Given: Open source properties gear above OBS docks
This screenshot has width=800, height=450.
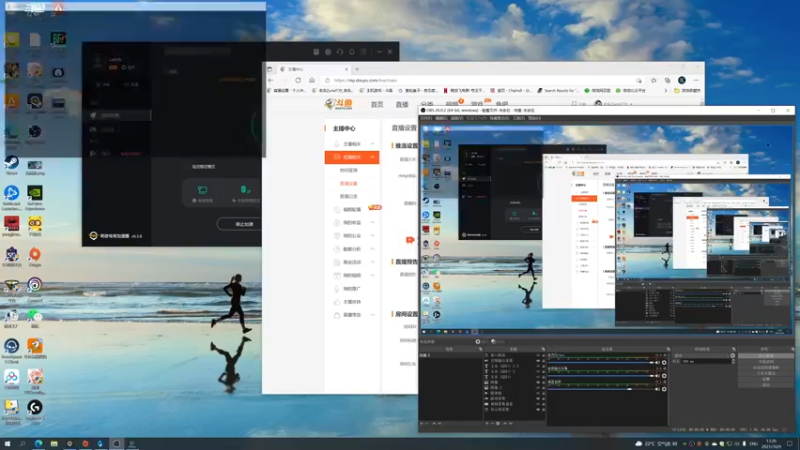Looking at the screenshot, I should (x=478, y=341).
